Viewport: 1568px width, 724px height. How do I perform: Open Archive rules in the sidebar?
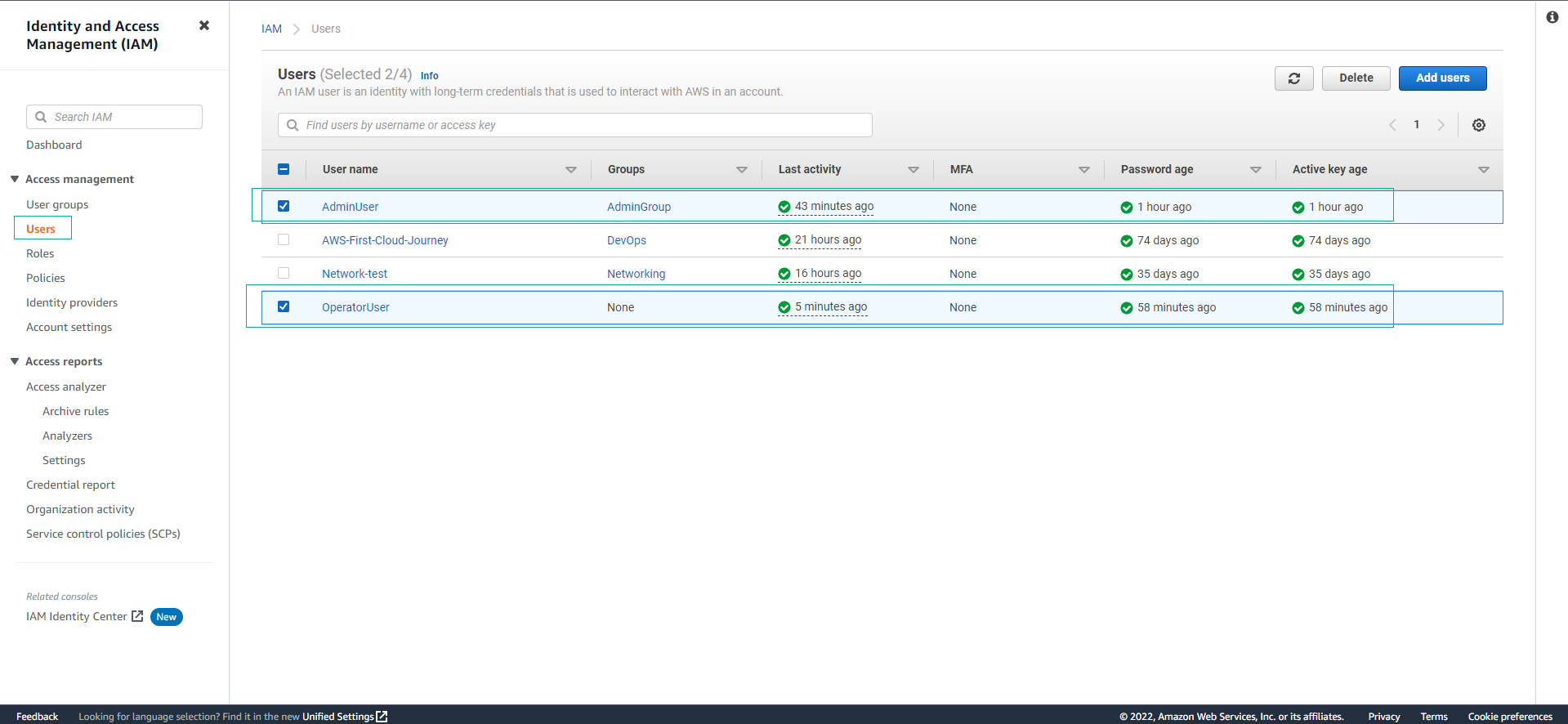[x=76, y=411]
